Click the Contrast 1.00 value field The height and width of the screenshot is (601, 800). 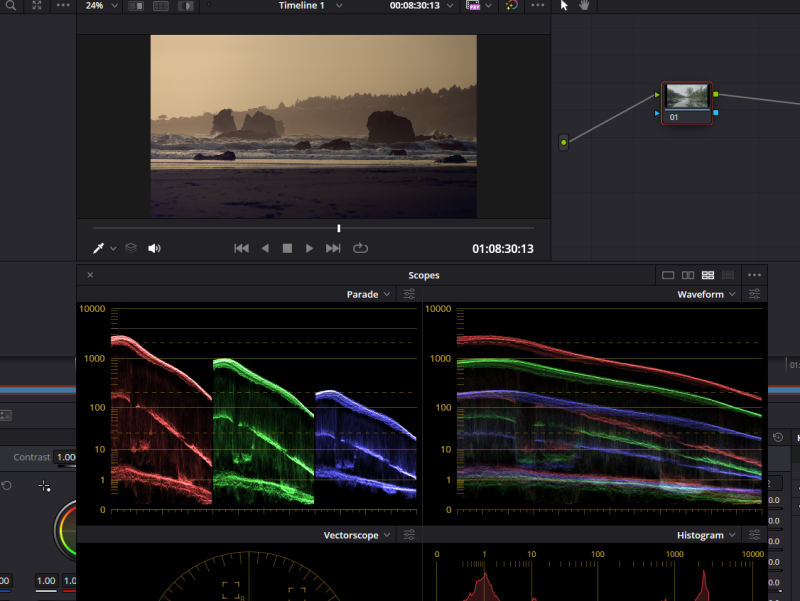(65, 457)
